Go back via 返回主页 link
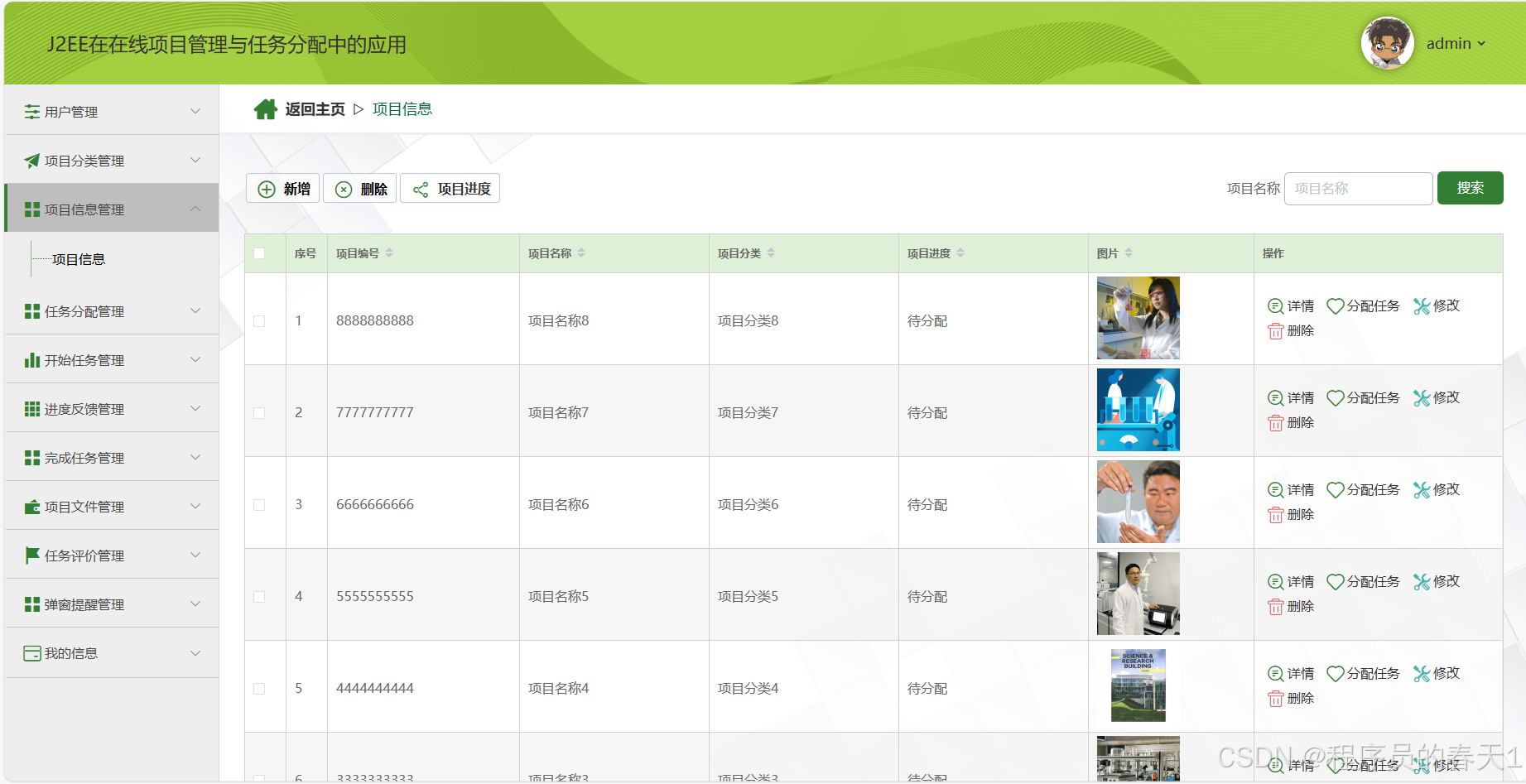The height and width of the screenshot is (784, 1526). coord(315,109)
